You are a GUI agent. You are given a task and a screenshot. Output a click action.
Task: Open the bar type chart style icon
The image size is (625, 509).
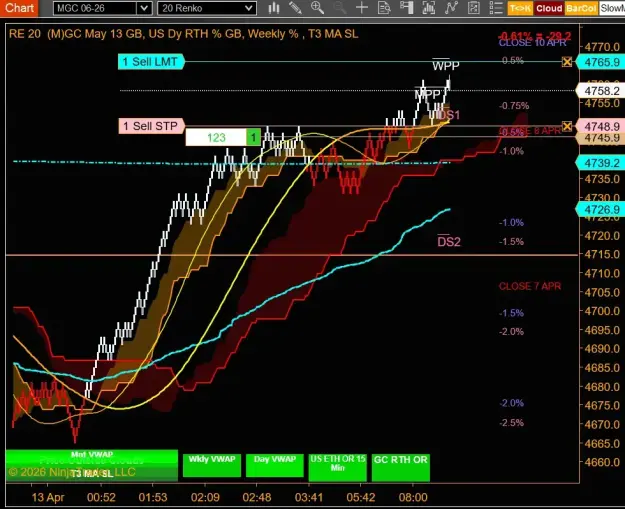coord(274,8)
